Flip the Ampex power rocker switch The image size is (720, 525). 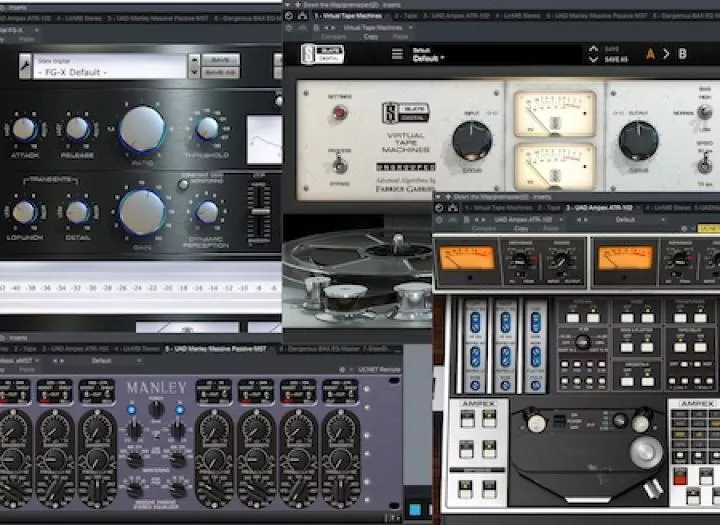pos(558,421)
